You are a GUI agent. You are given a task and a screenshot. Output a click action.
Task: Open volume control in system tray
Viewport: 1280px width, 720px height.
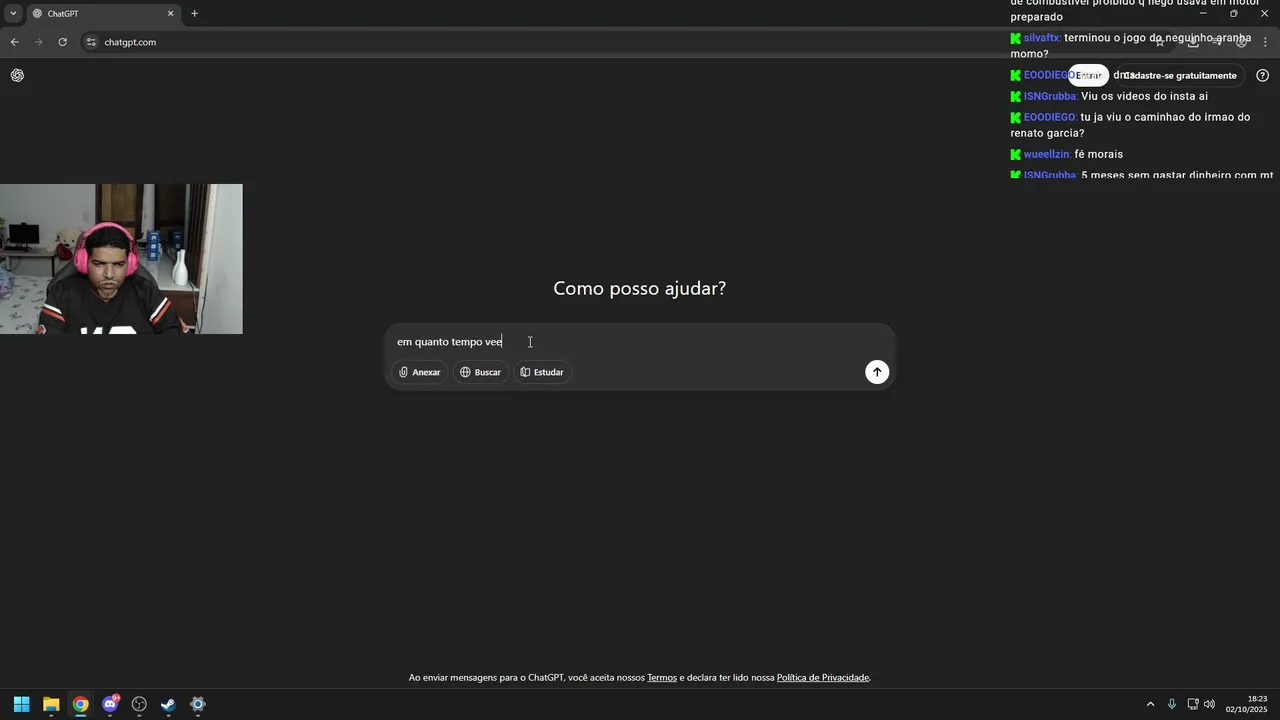tap(1210, 704)
